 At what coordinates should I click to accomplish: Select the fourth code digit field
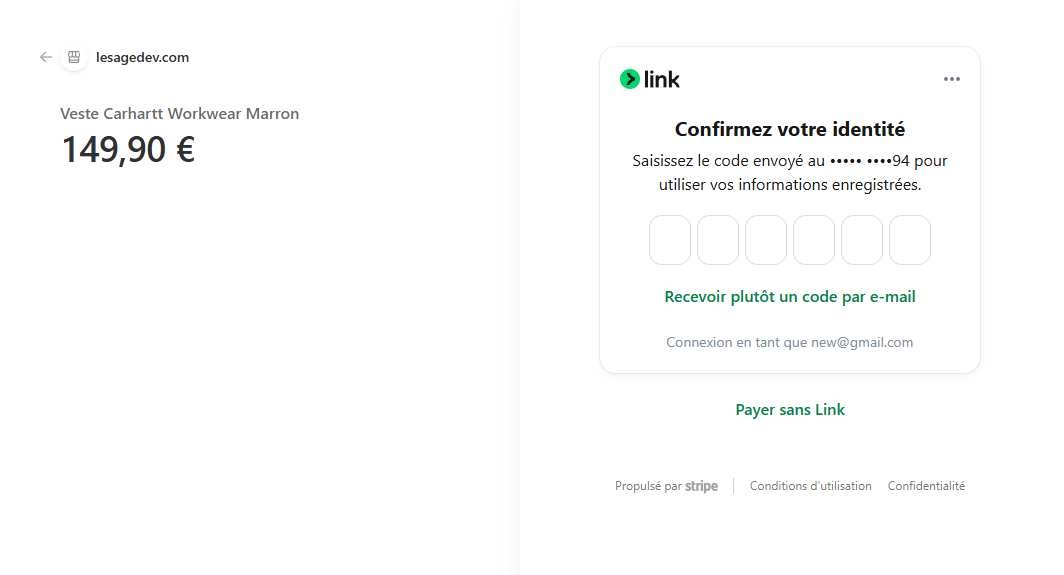[x=814, y=240]
